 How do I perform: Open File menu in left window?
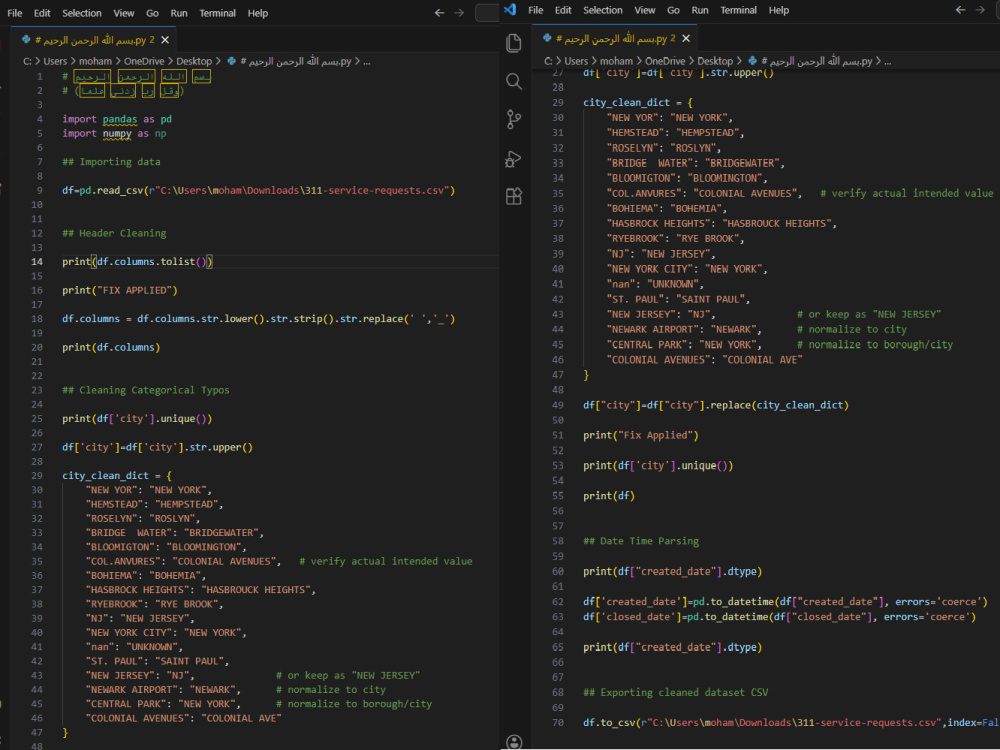[x=15, y=13]
